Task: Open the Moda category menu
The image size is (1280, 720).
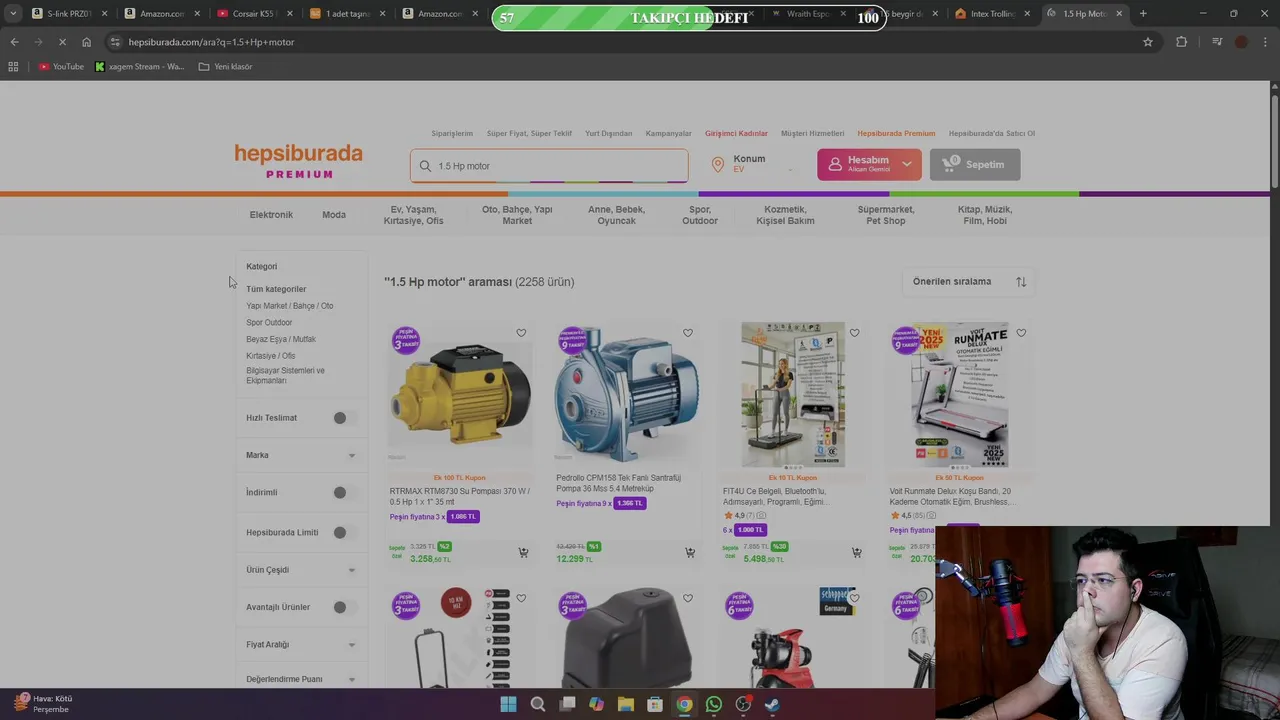Action: click(334, 215)
